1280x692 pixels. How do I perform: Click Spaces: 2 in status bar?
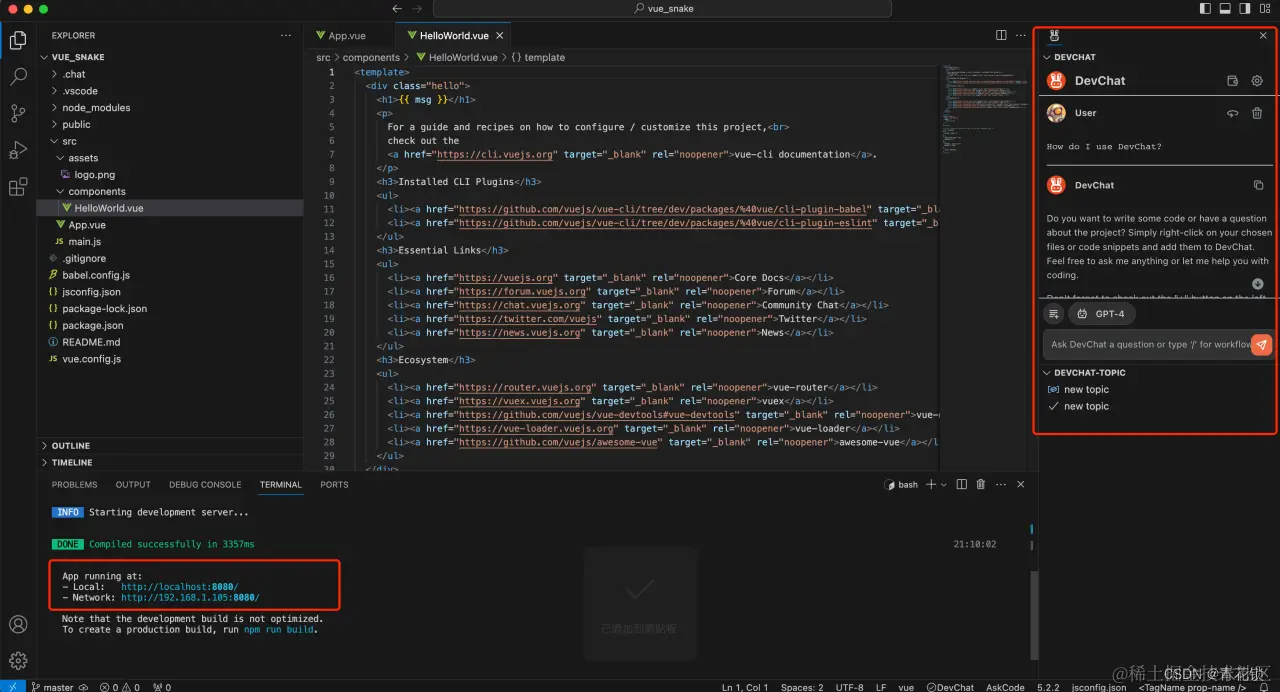[x=802, y=686]
